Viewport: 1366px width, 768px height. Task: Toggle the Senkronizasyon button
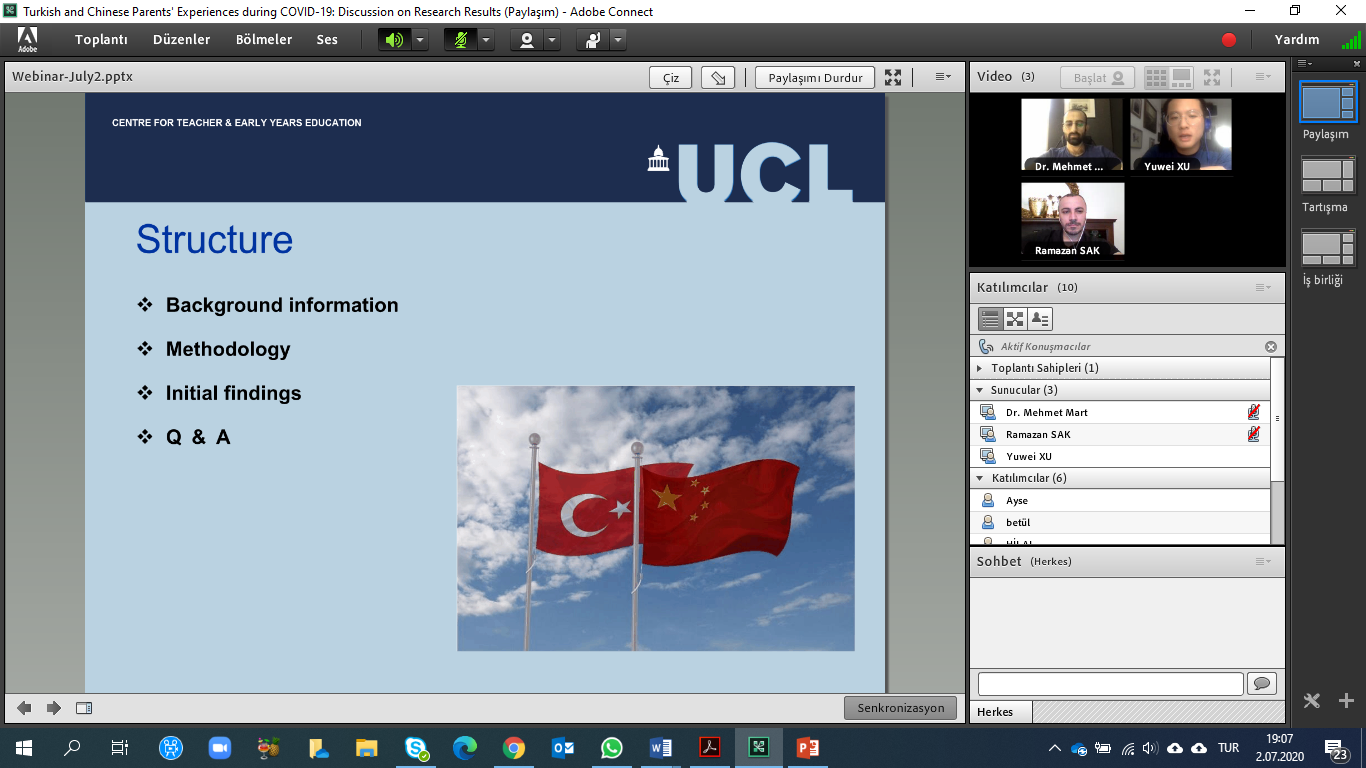[x=900, y=708]
